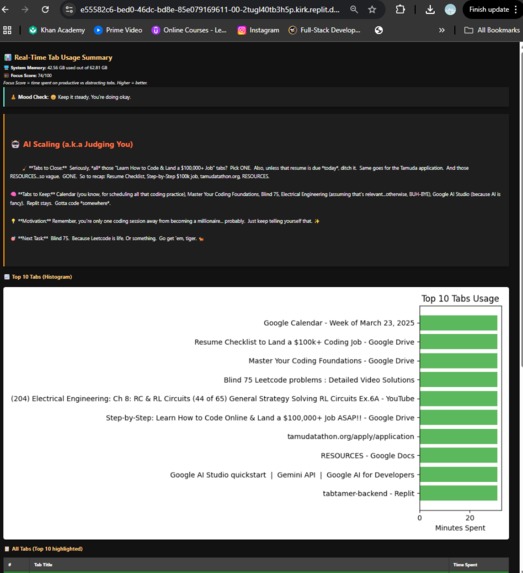The image size is (523, 573).
Task: Click the globe icon bookmark
Action: pos(379,30)
